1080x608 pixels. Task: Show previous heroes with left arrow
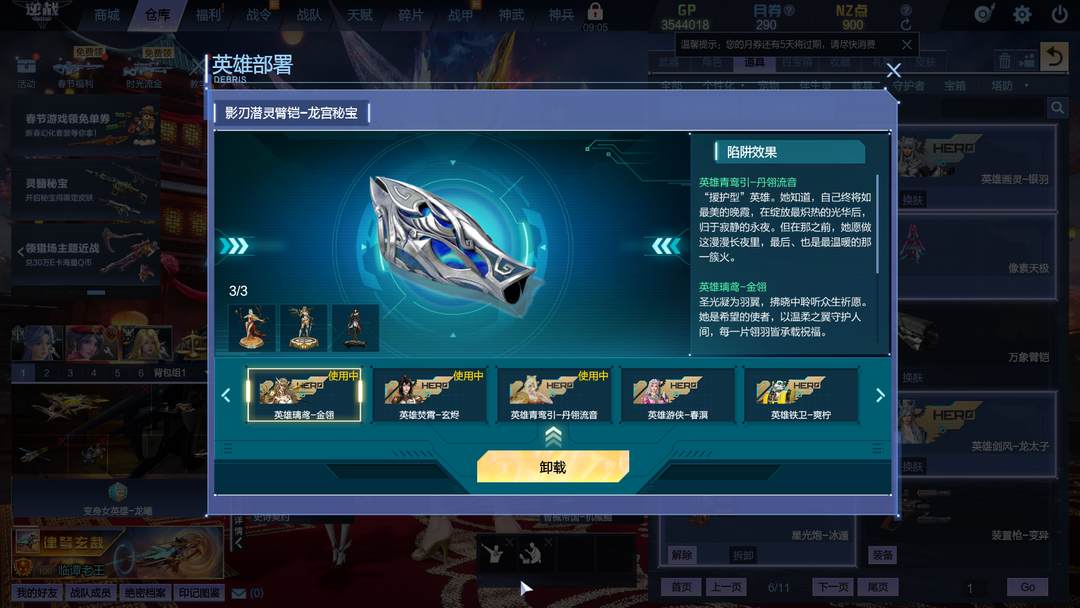(x=226, y=395)
